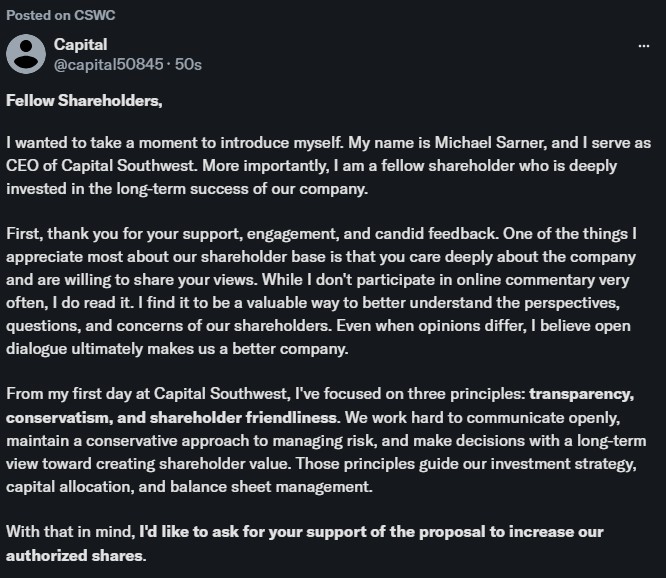
Task: Click the words Posted on above the post
Action: point(38,15)
